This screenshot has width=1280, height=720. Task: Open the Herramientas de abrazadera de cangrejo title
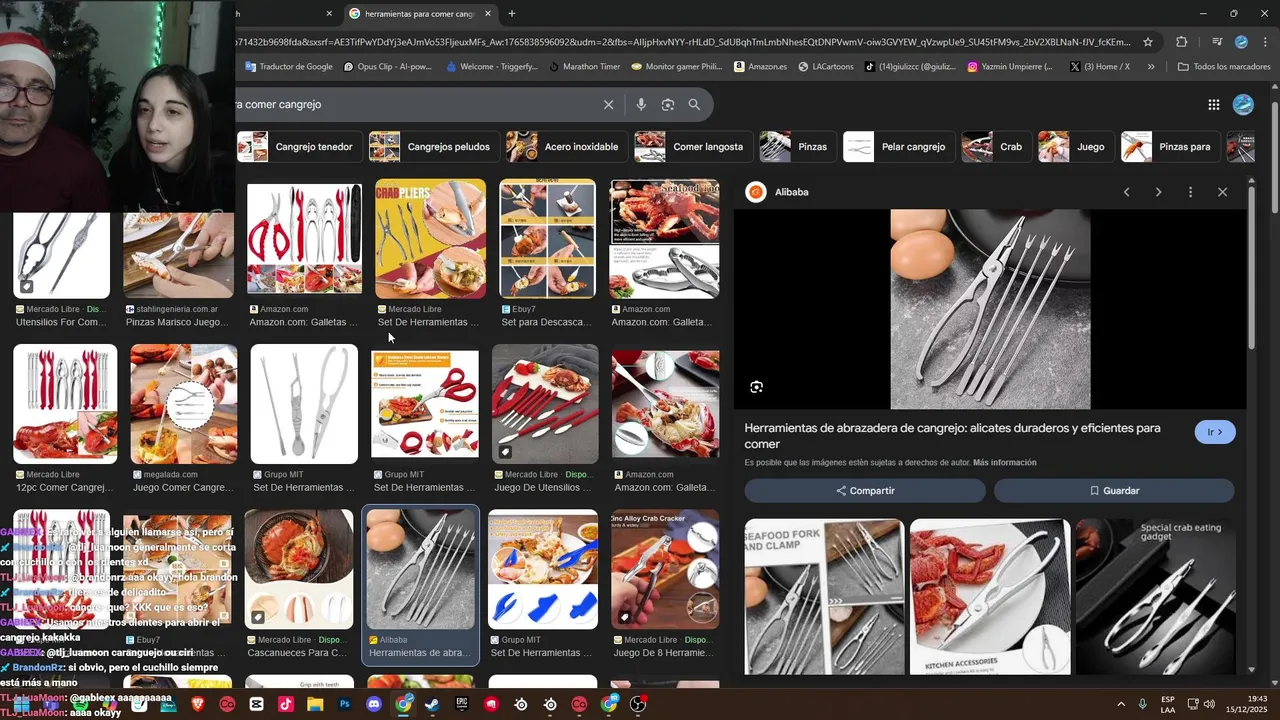(952, 436)
